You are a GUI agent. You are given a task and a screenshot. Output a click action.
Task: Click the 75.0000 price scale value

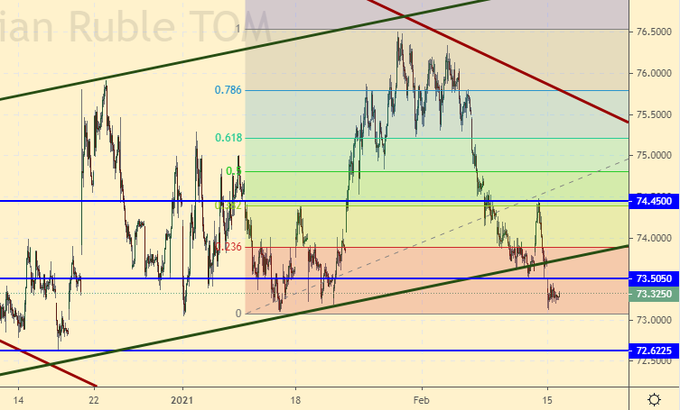tap(653, 156)
